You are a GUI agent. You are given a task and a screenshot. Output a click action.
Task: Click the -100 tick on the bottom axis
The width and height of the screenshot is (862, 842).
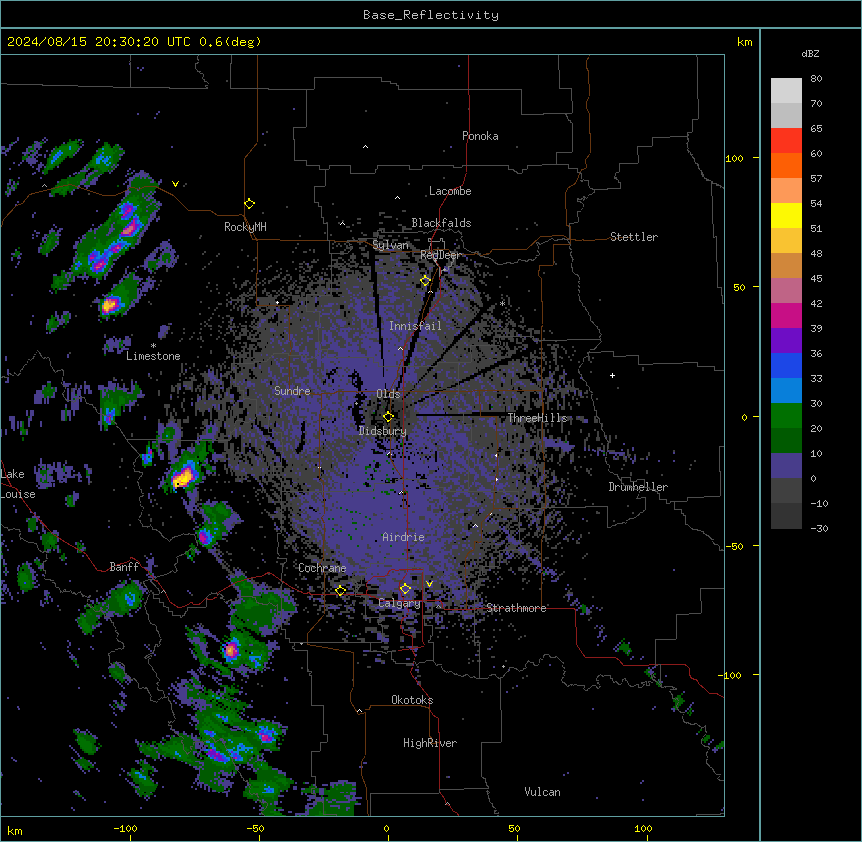pos(125,828)
